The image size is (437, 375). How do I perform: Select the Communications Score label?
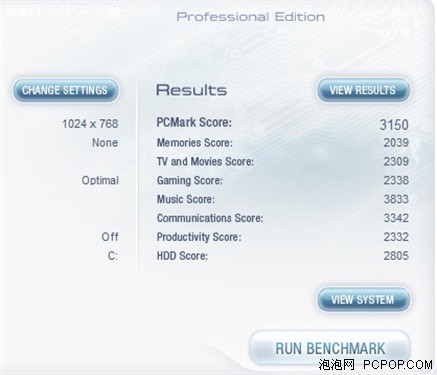tap(210, 218)
